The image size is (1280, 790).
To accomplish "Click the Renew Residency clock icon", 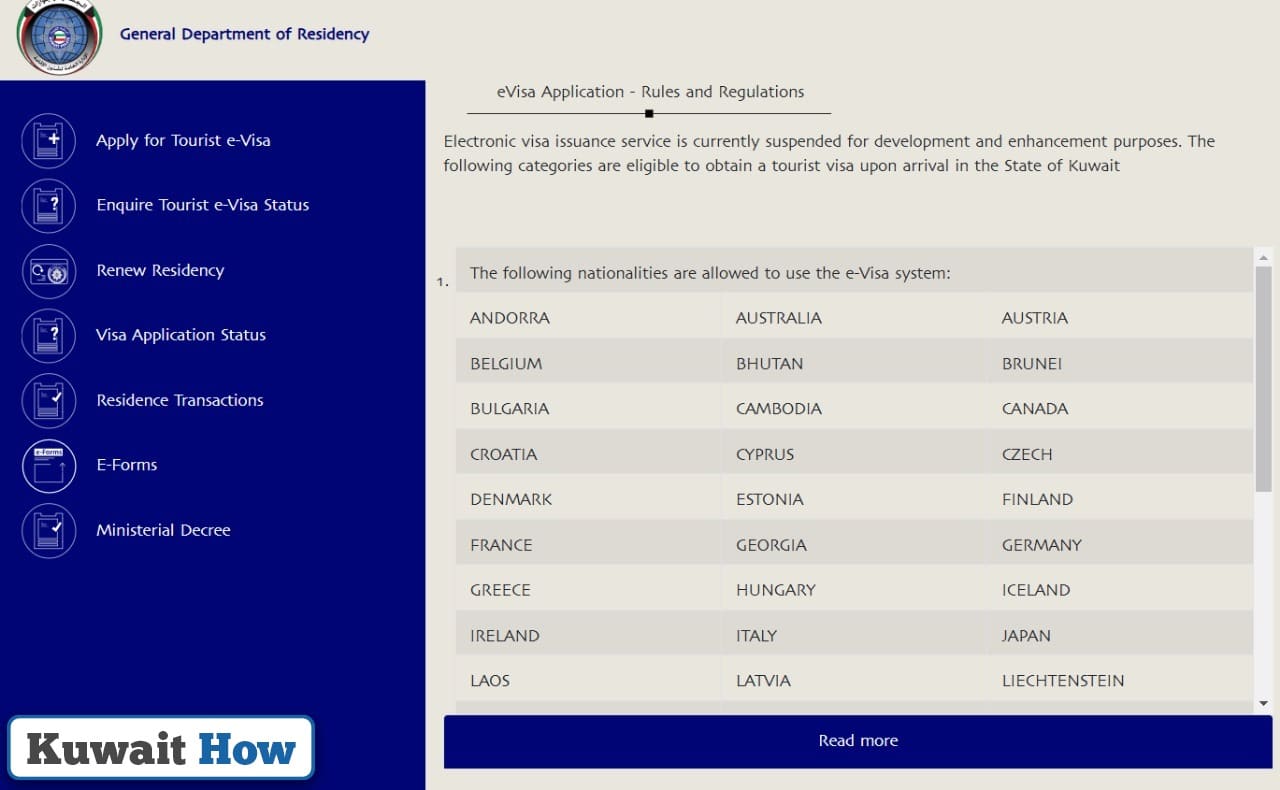I will [x=48, y=270].
